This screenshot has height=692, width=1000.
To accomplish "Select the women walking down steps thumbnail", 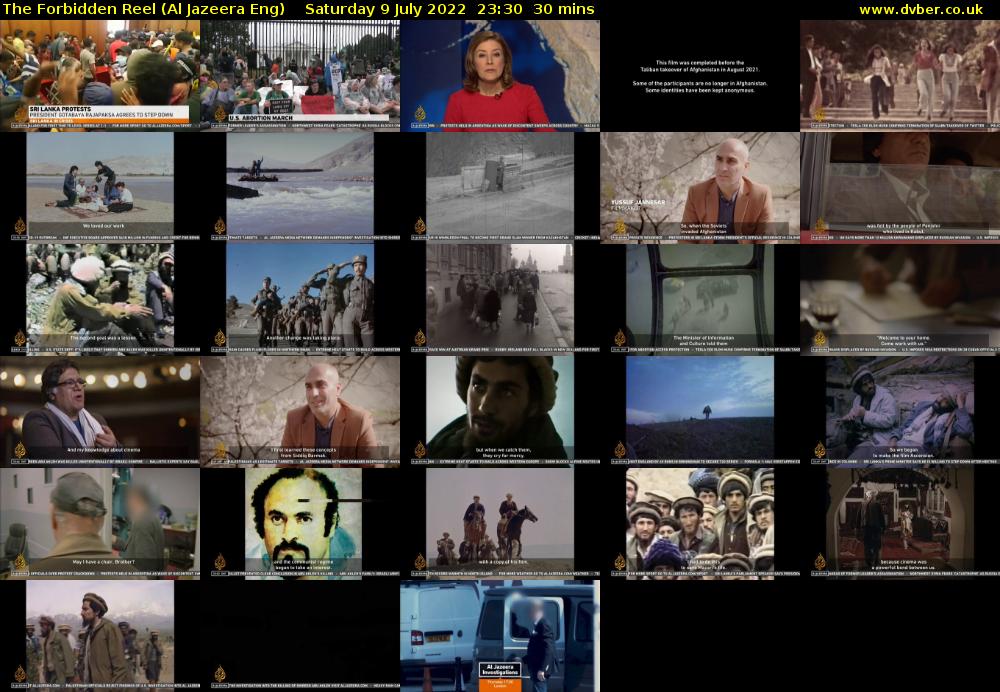I will (x=900, y=75).
